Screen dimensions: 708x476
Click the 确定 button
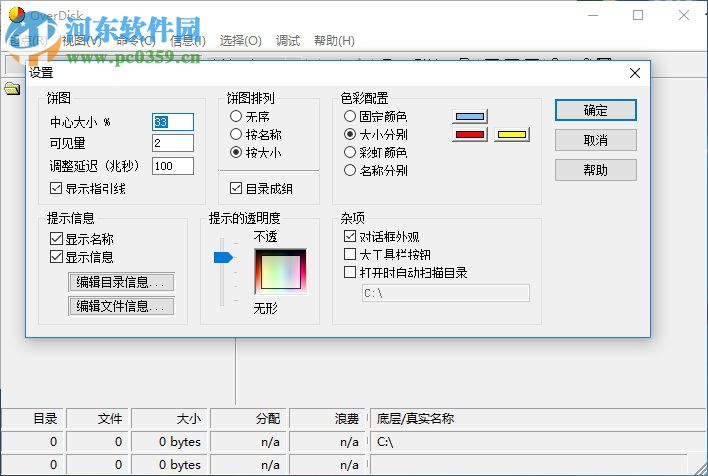(596, 110)
